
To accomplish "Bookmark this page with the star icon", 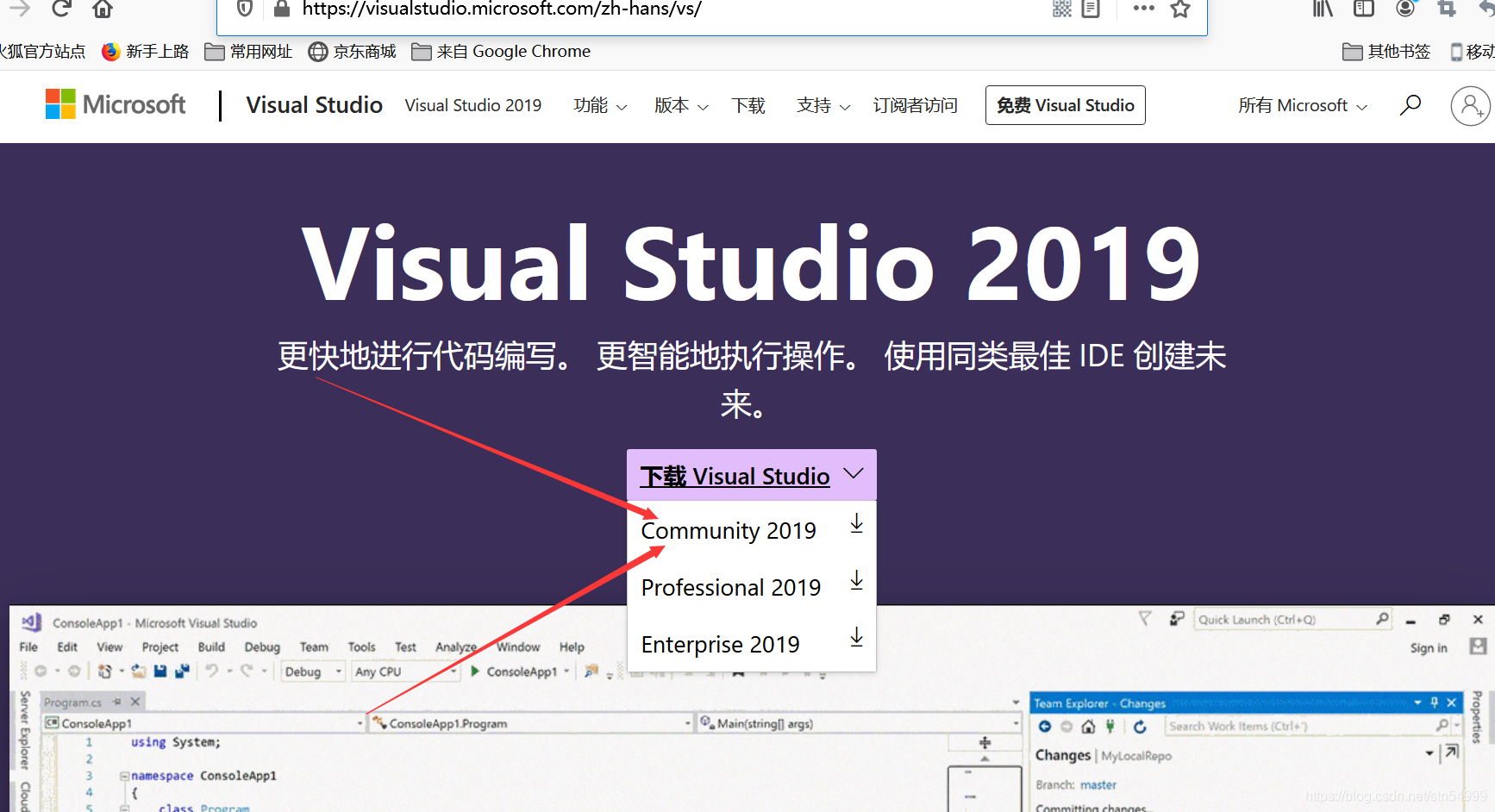I will click(x=1180, y=9).
